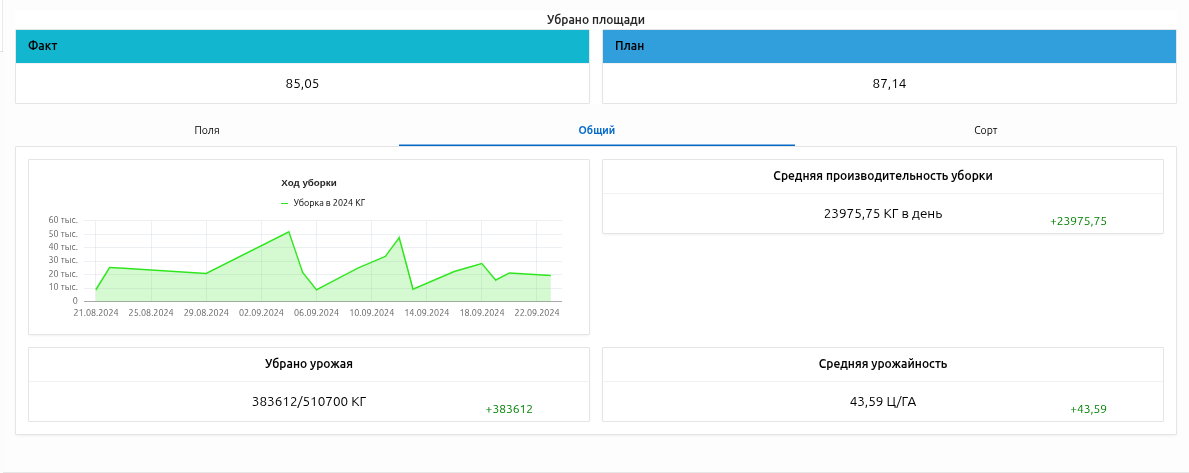
Task: Click the "Убрано урожая" card title
Action: click(x=309, y=364)
